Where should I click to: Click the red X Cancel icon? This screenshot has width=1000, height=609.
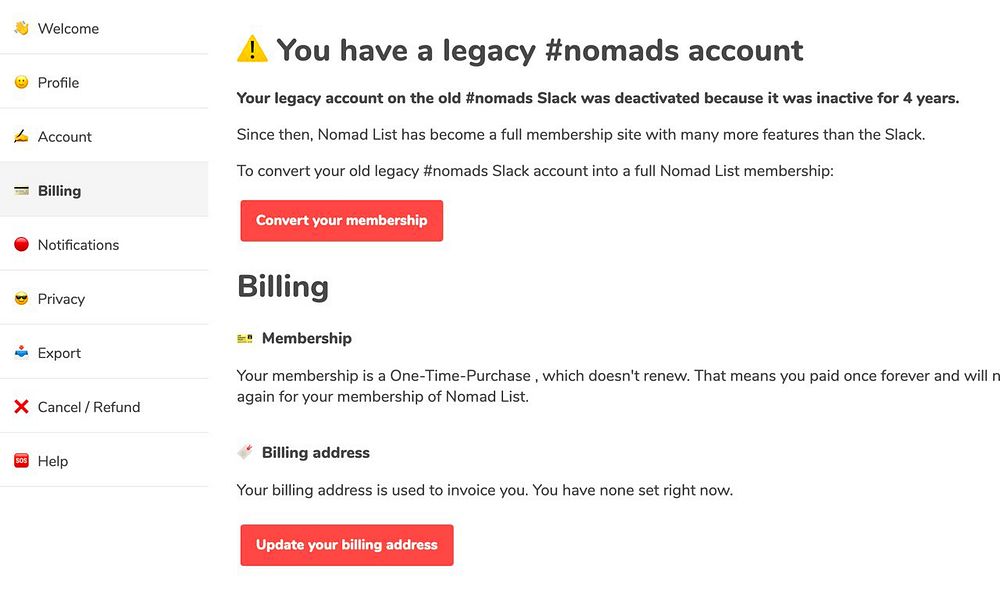tap(21, 407)
